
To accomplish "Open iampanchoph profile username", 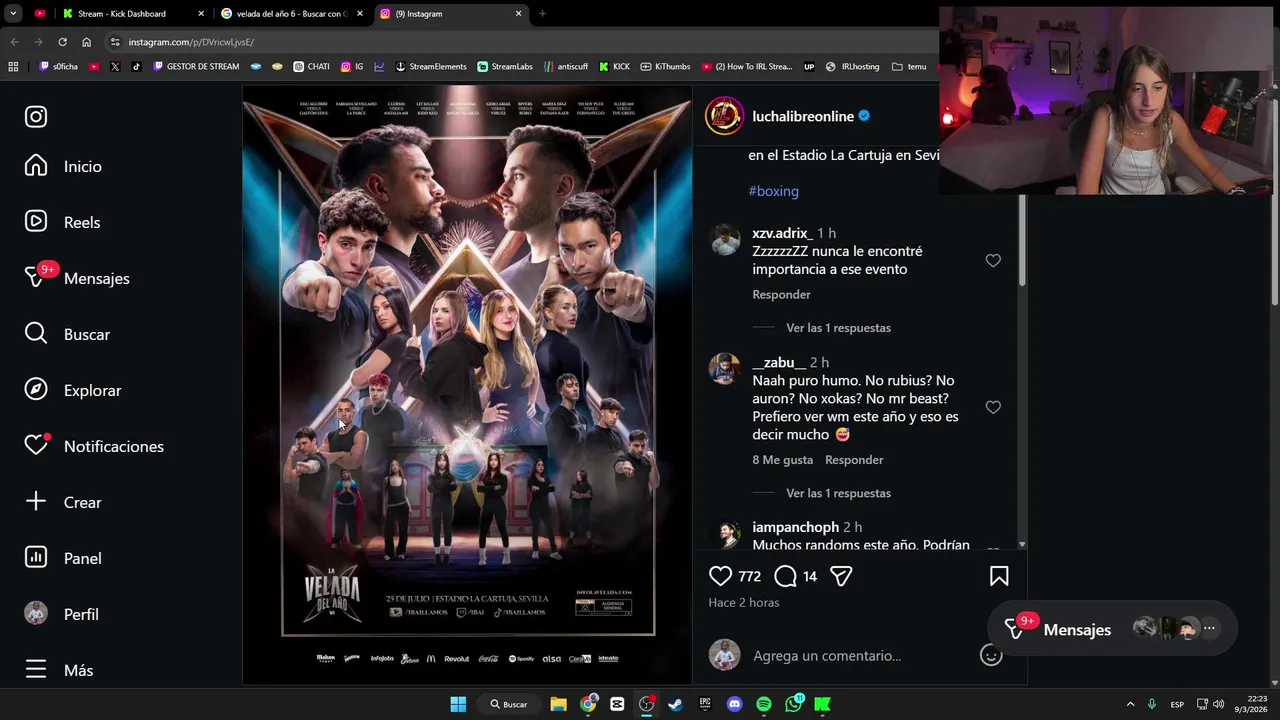I will 795,527.
